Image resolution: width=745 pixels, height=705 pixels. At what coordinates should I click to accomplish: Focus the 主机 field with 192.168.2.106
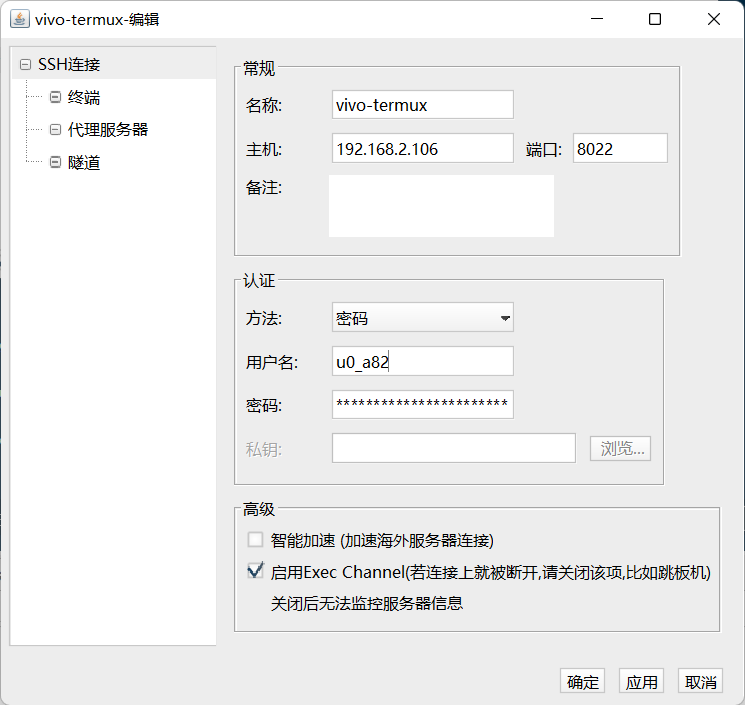(422, 148)
